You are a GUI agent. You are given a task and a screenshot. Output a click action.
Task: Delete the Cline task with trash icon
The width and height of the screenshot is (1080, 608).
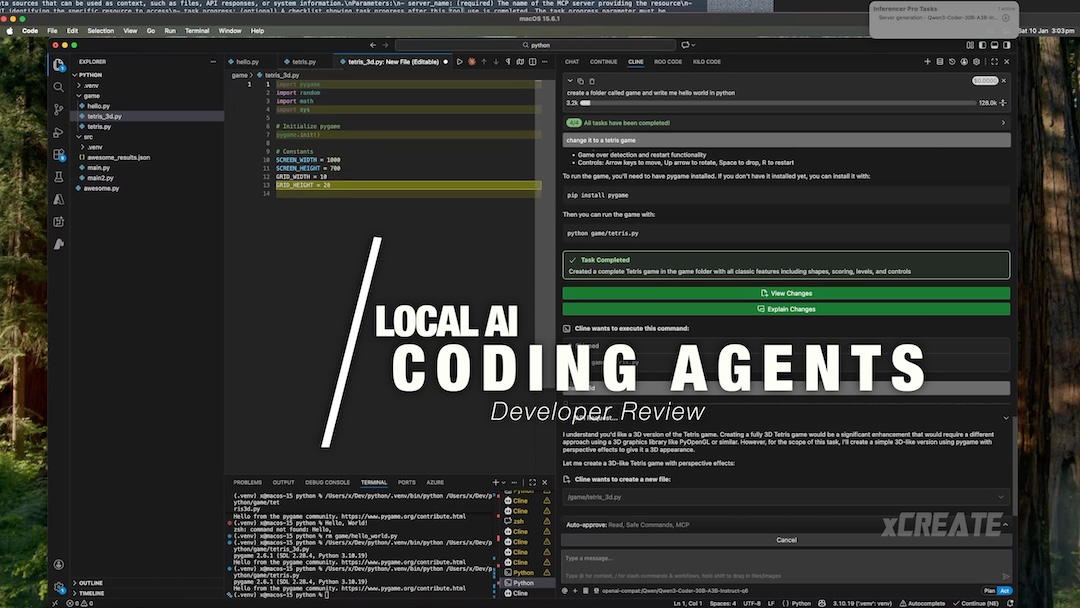pos(592,81)
